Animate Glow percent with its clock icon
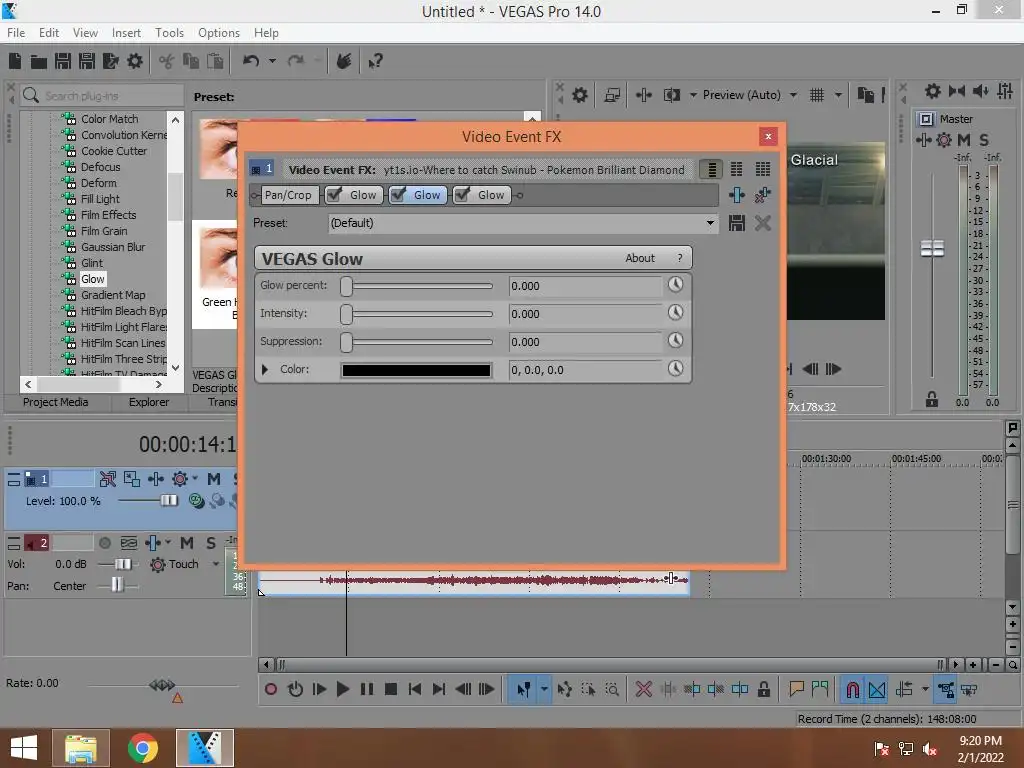The image size is (1024, 768). 675,285
